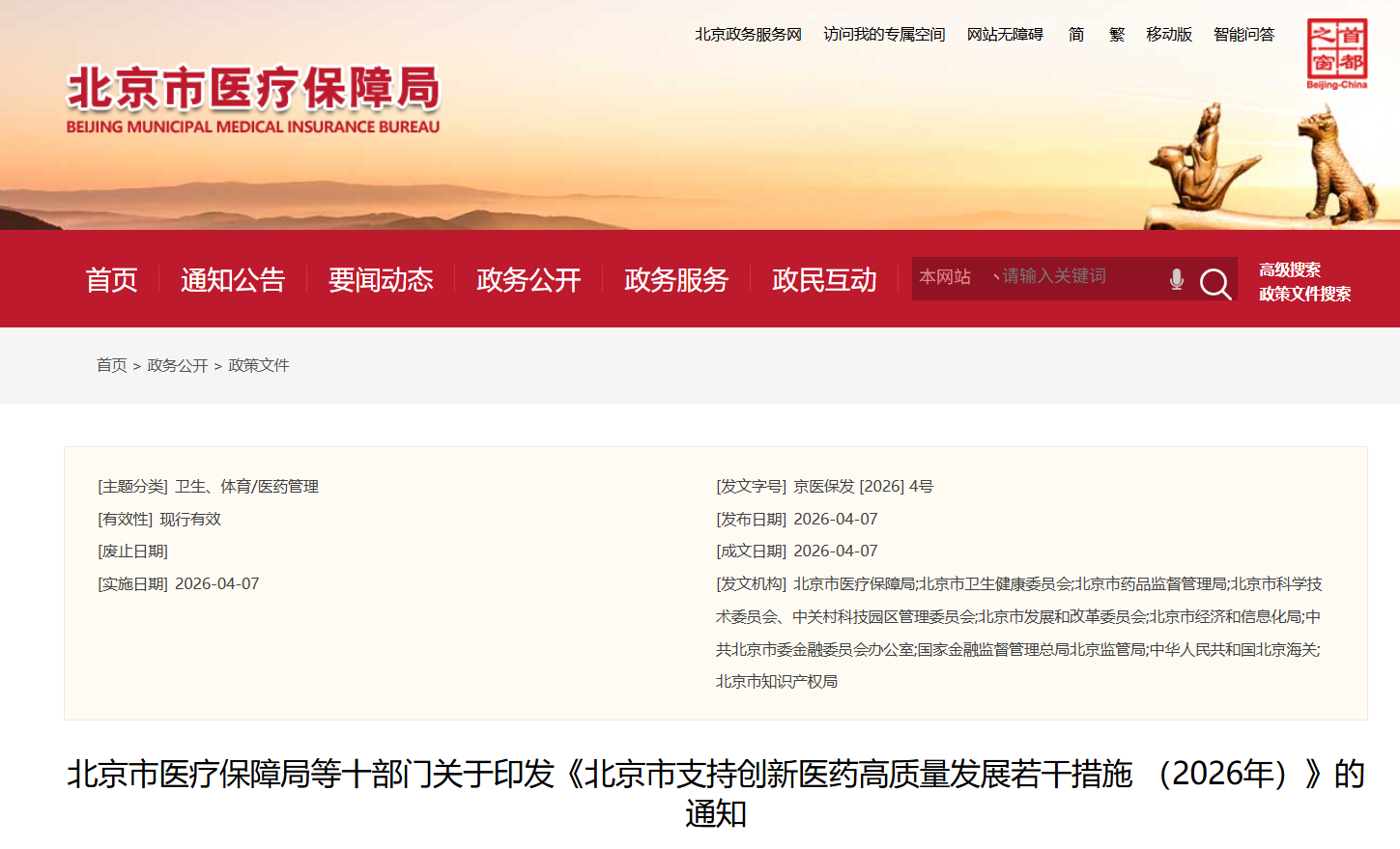Visit the 北京政务服务网 top link
The image size is (1400, 849).
pos(748,35)
